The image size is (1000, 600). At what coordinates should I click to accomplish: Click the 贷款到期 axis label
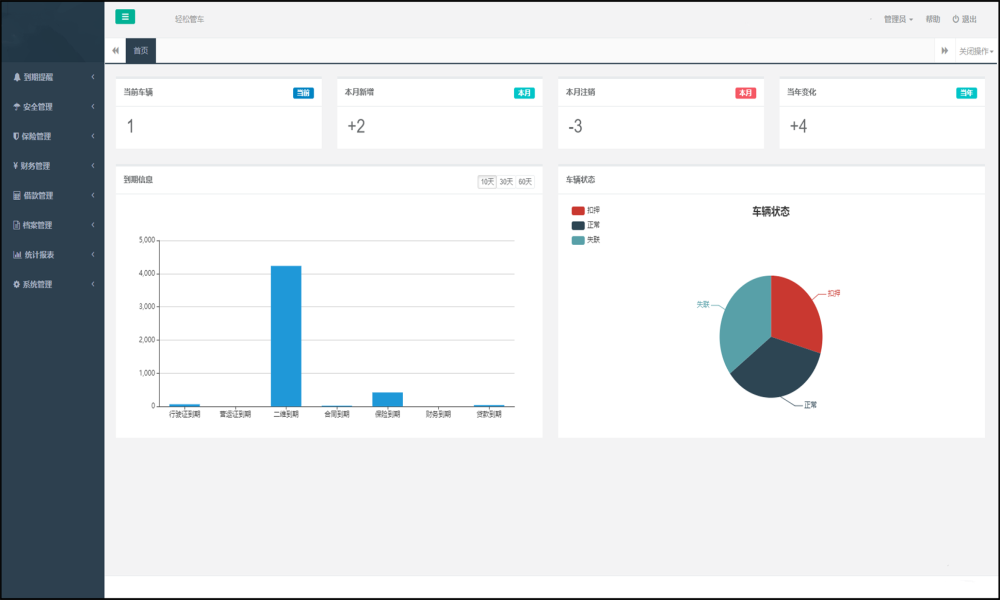pyautogui.click(x=489, y=414)
